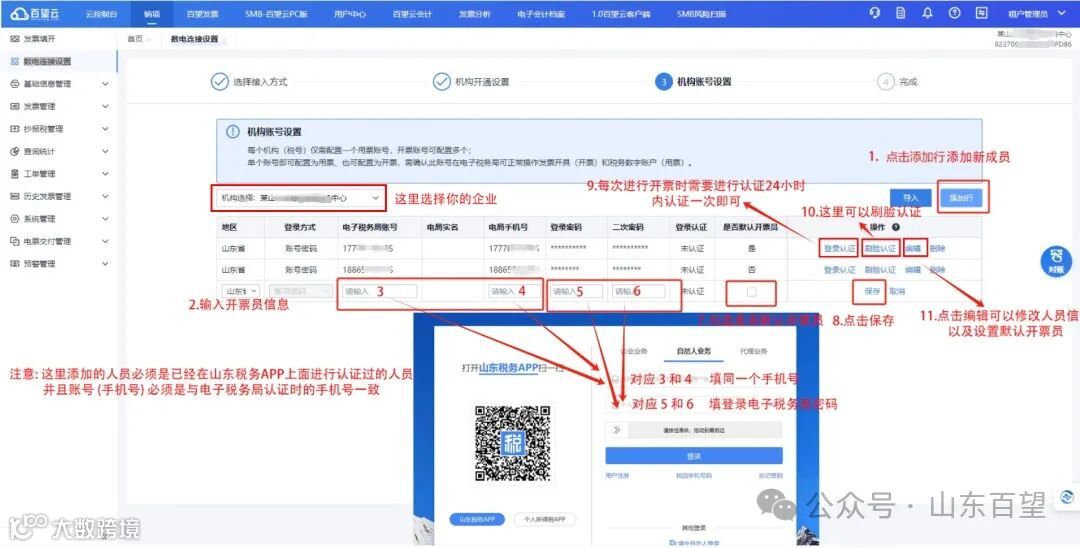Image resolution: width=1080 pixels, height=548 pixels.
Task: Click 删除 in the 177 account row
Action: click(937, 249)
